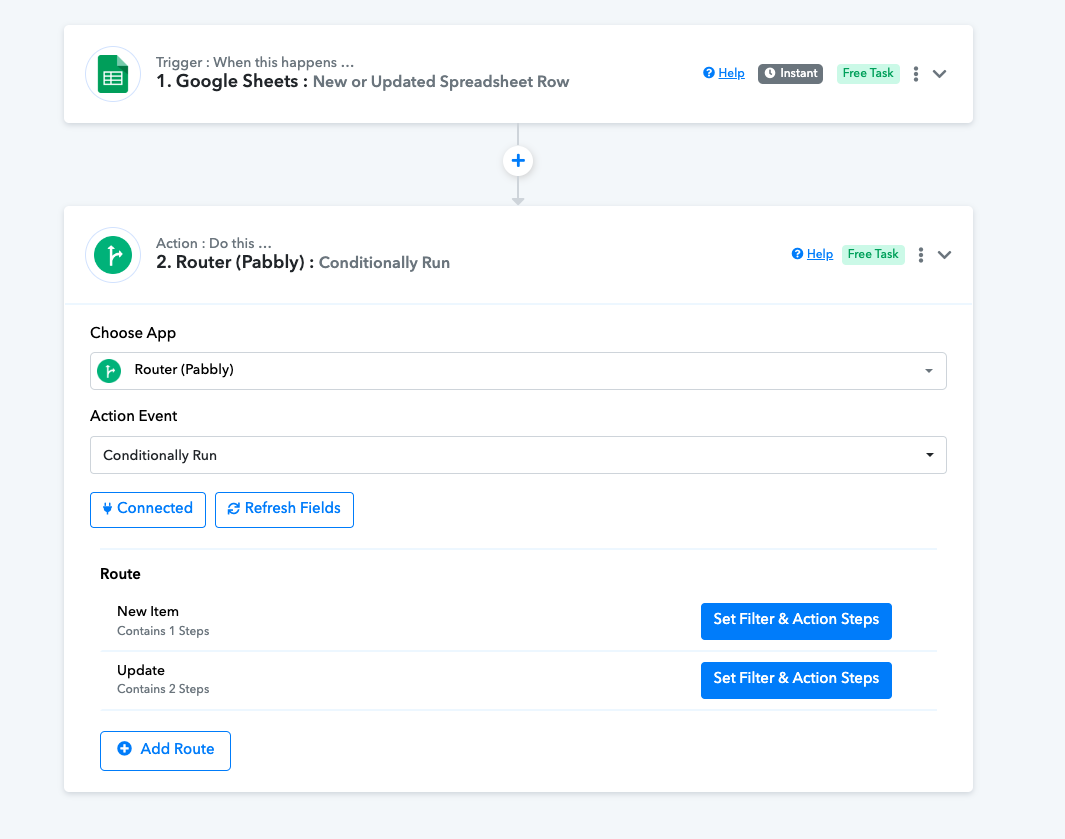Click the Refresh Fields button
Image resolution: width=1065 pixels, height=839 pixels.
285,510
